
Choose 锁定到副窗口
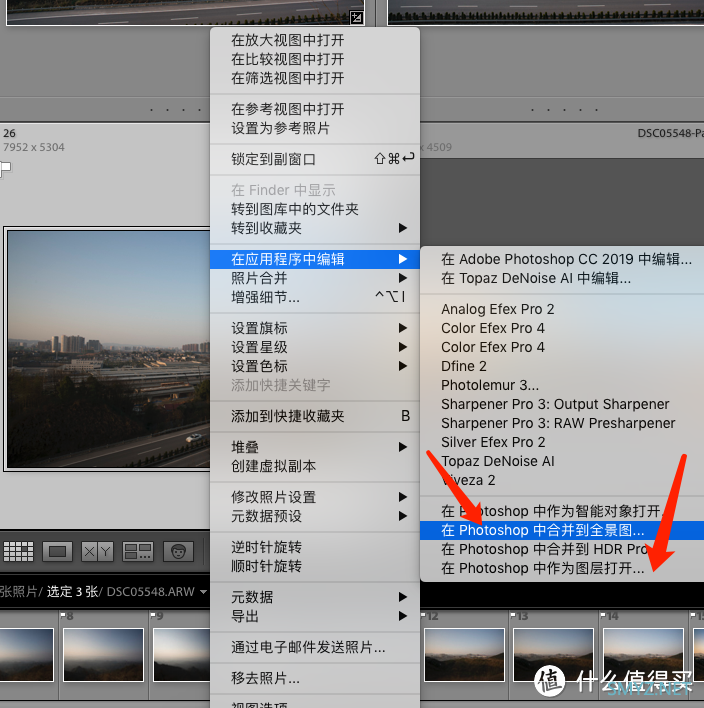coord(315,159)
